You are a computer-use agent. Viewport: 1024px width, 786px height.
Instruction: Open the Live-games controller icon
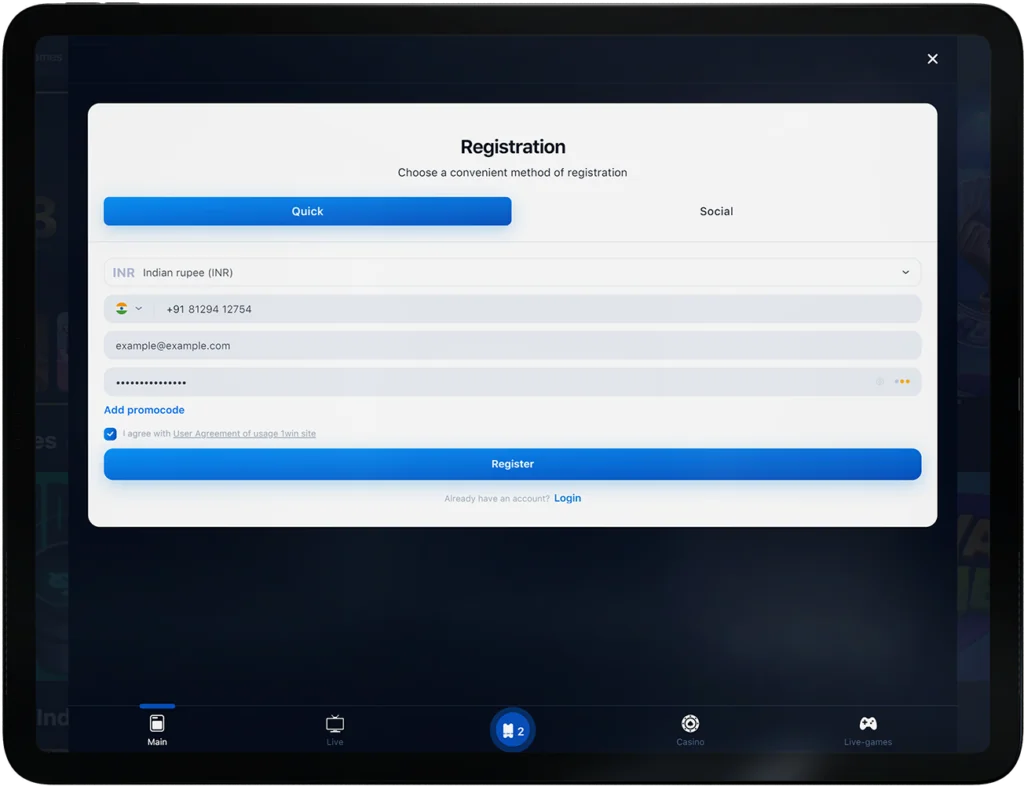868,723
